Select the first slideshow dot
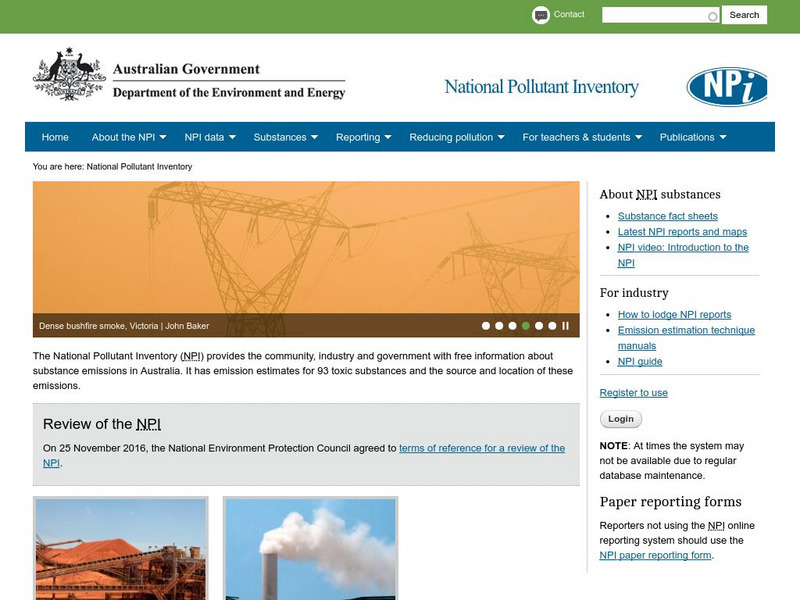 point(486,326)
